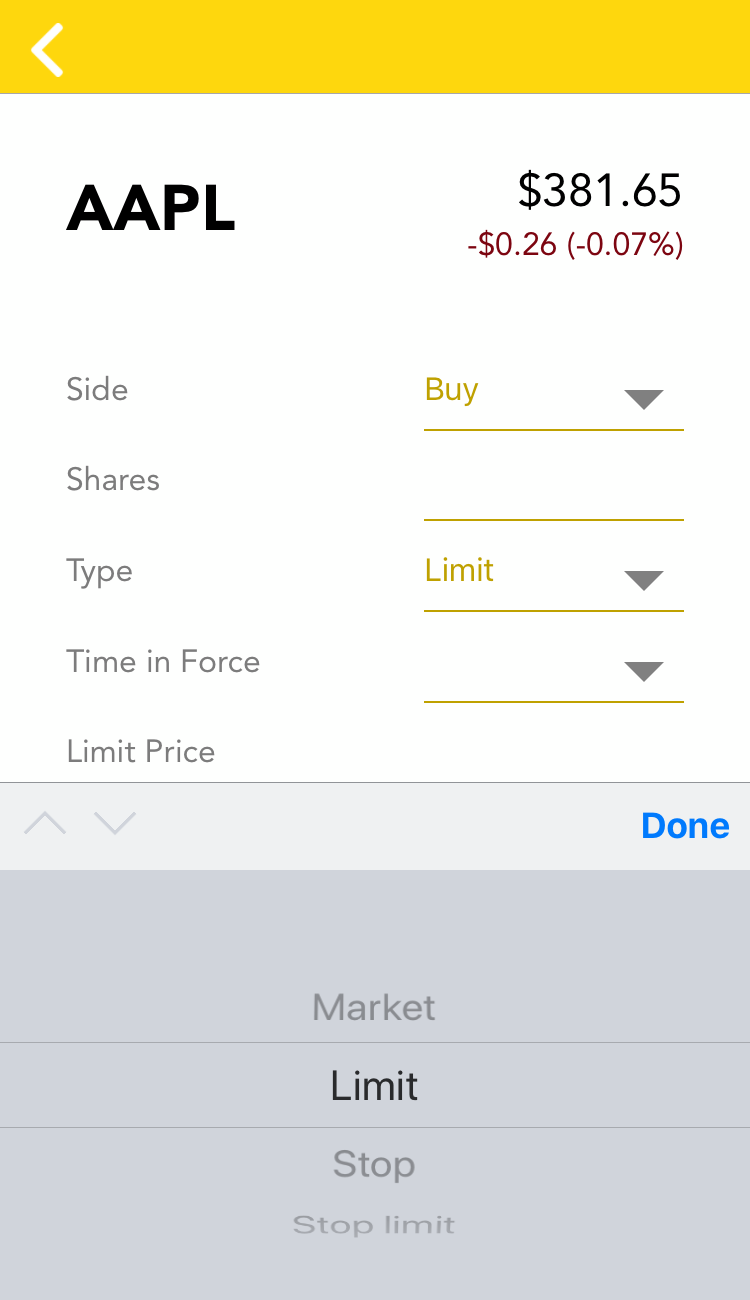Viewport: 750px width, 1300px height.
Task: Open the Type selector showing Limit
Action: point(520,572)
